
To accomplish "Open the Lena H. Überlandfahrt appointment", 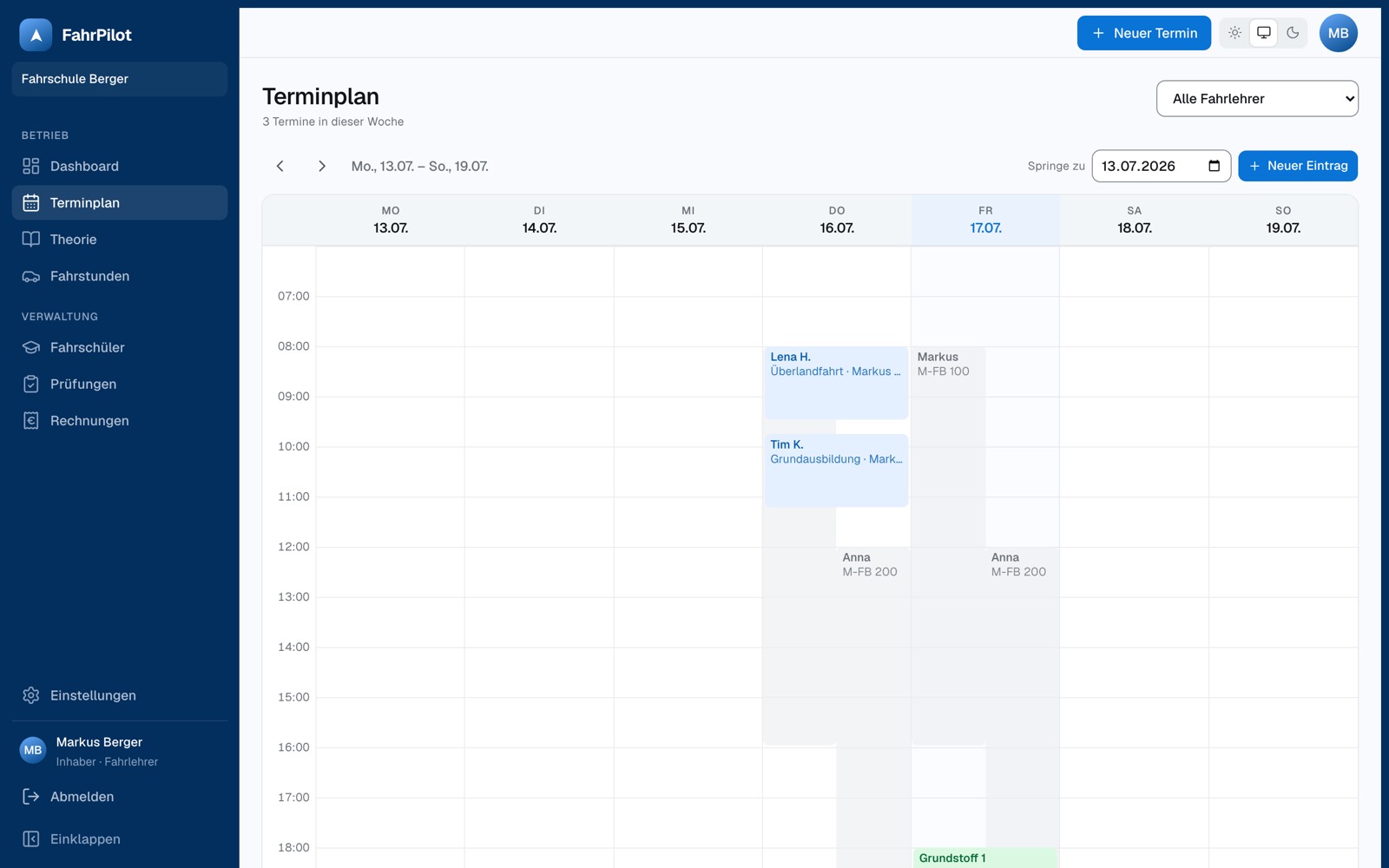I will coord(836,383).
